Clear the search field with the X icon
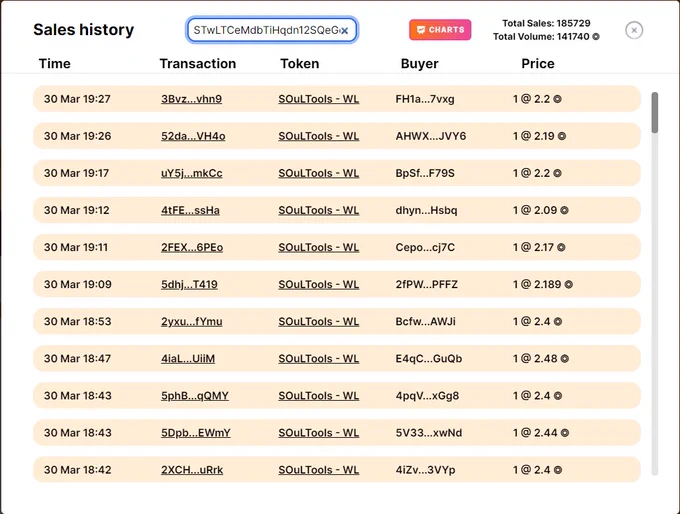The image size is (680, 514). (344, 31)
